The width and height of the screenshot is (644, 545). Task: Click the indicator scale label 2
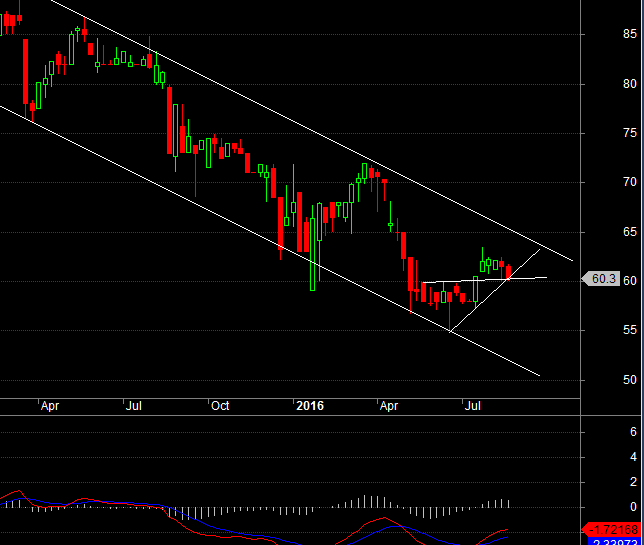coord(633,482)
